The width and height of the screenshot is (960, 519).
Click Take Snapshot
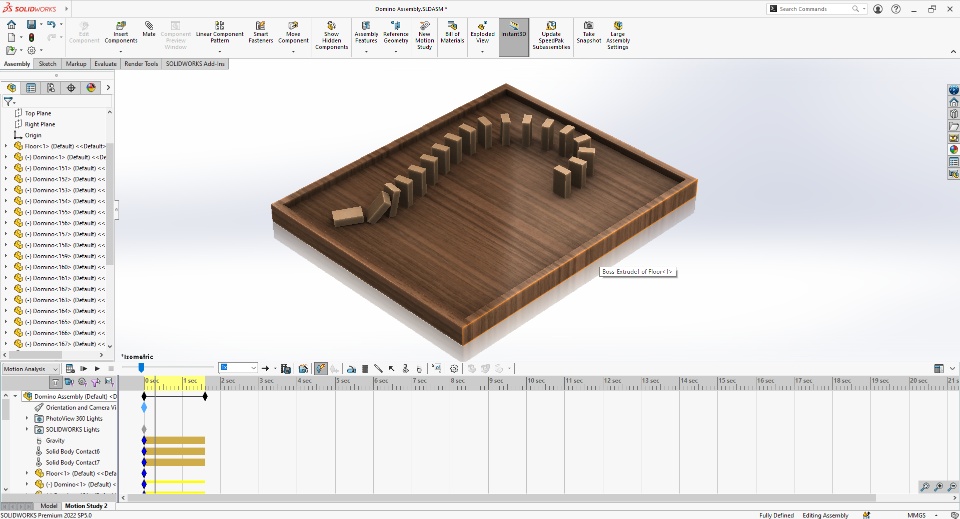[x=588, y=33]
